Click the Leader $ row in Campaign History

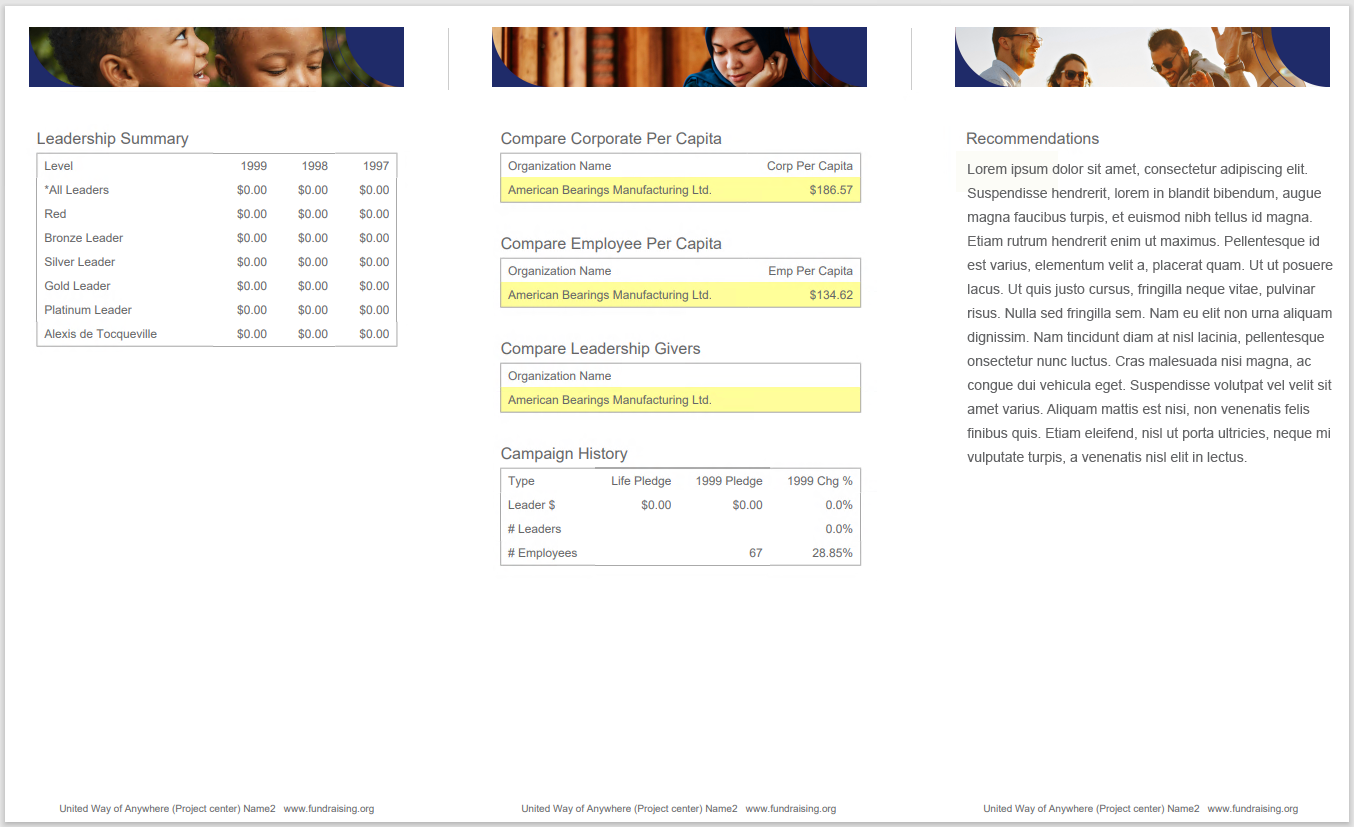point(531,505)
